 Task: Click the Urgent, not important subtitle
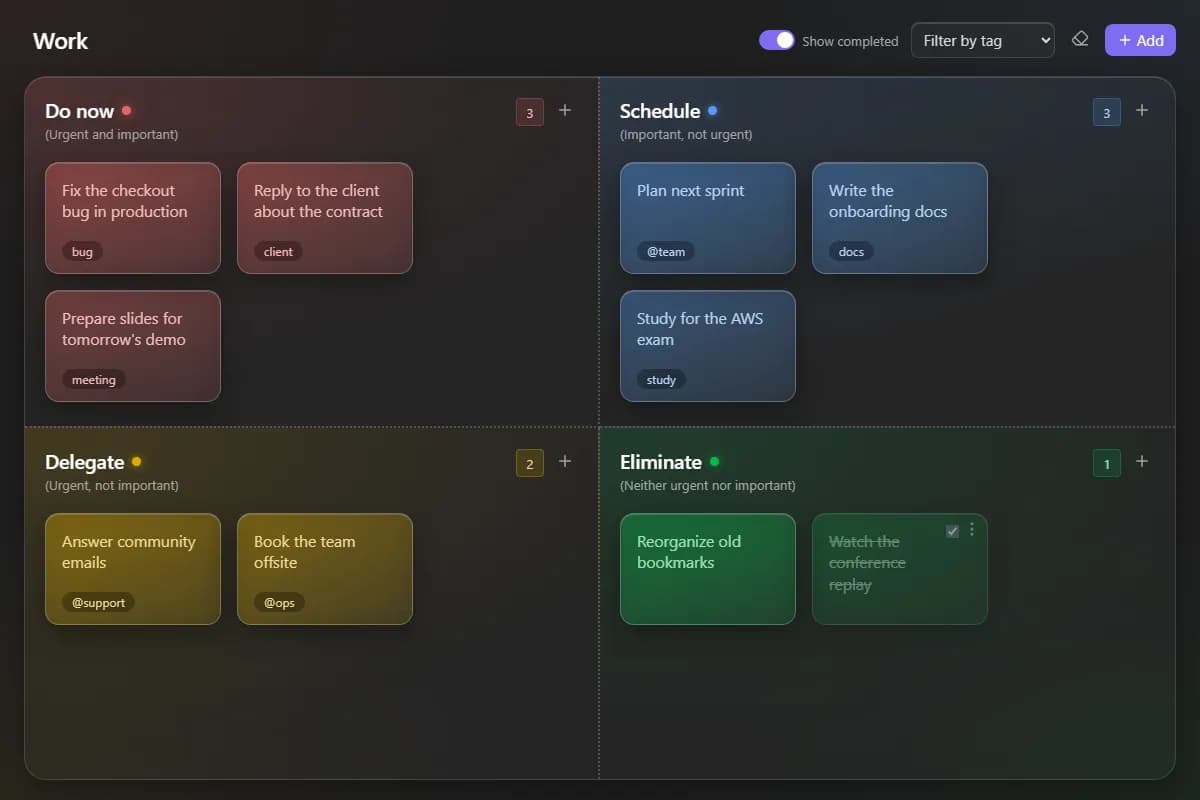(x=112, y=485)
